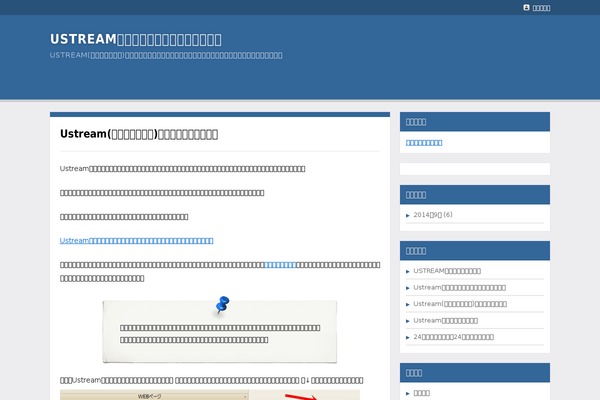Open the article heading starting with Ustream(
Screen dimensions: 600x400
pos(139,134)
